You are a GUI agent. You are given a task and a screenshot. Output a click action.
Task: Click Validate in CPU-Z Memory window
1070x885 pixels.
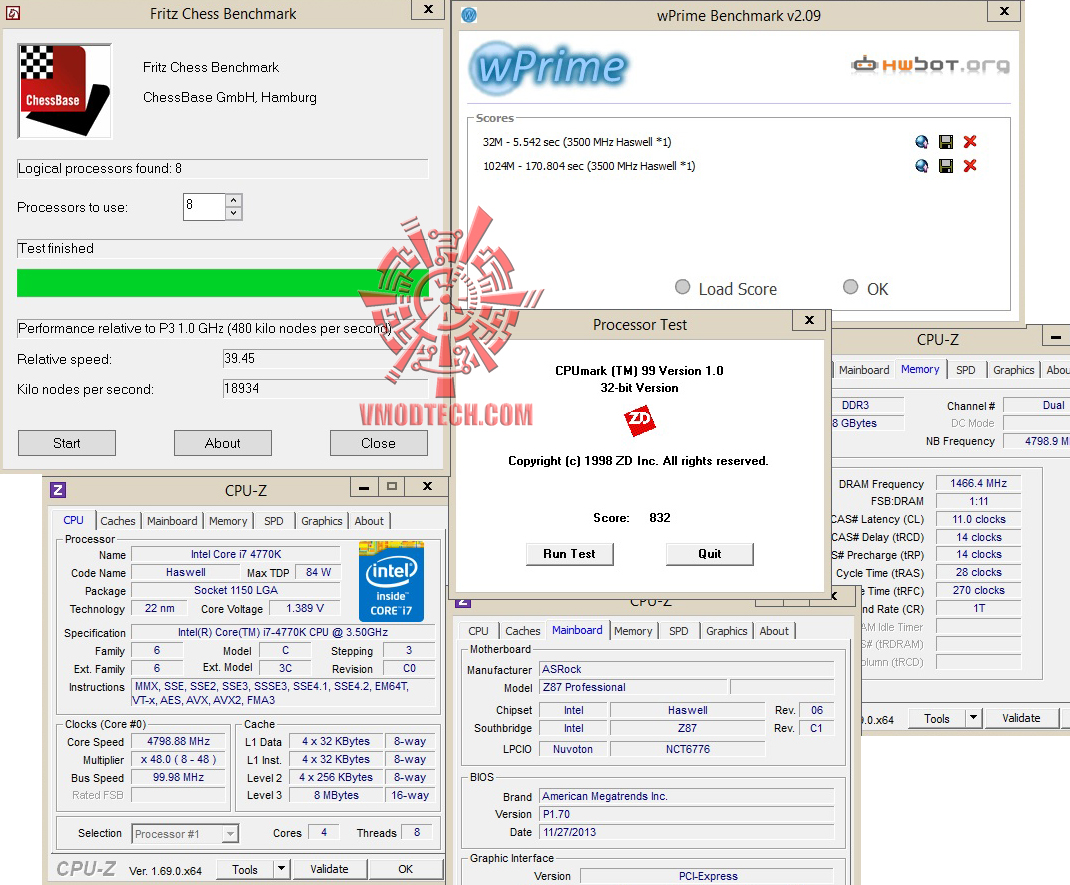click(x=1021, y=718)
